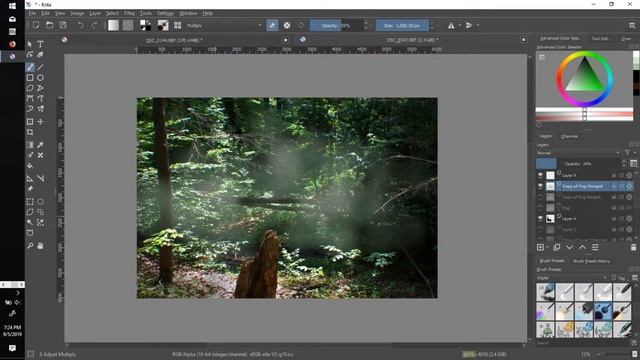Open the layer filter funnel dropdown
This screenshot has width=640, height=360.
point(629,153)
